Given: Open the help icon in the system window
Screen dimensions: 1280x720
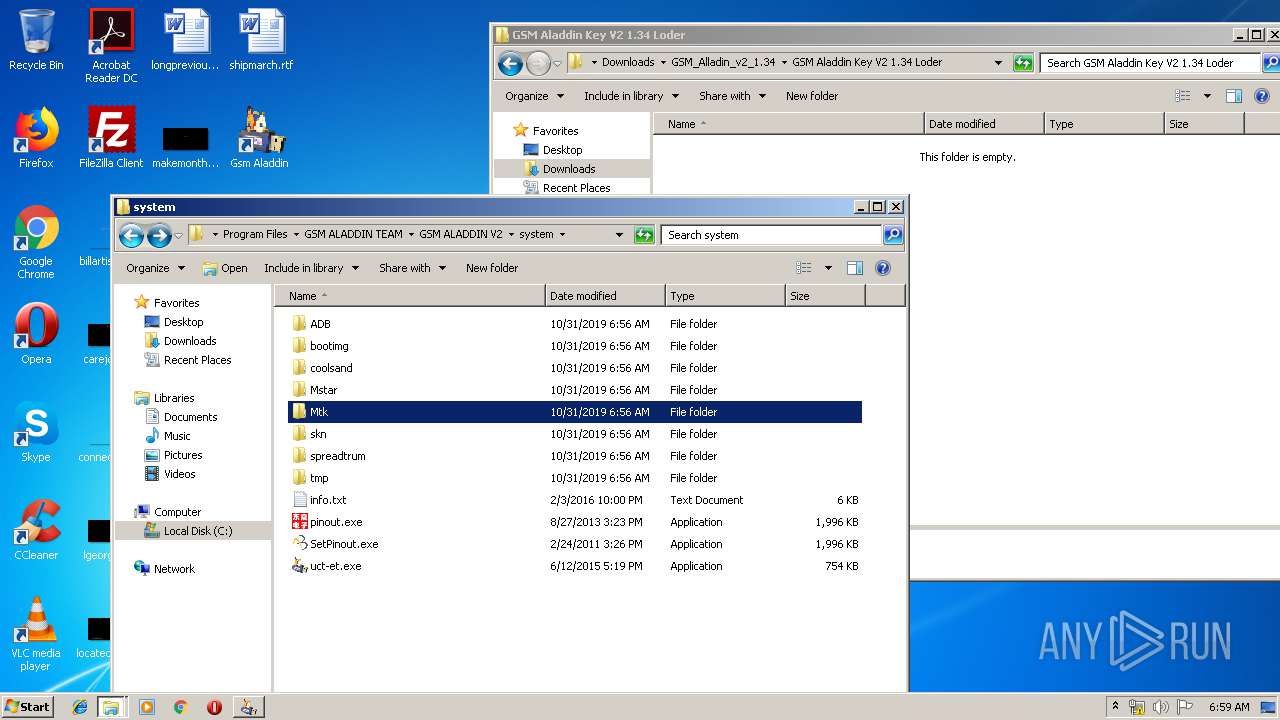Looking at the screenshot, I should (x=883, y=268).
